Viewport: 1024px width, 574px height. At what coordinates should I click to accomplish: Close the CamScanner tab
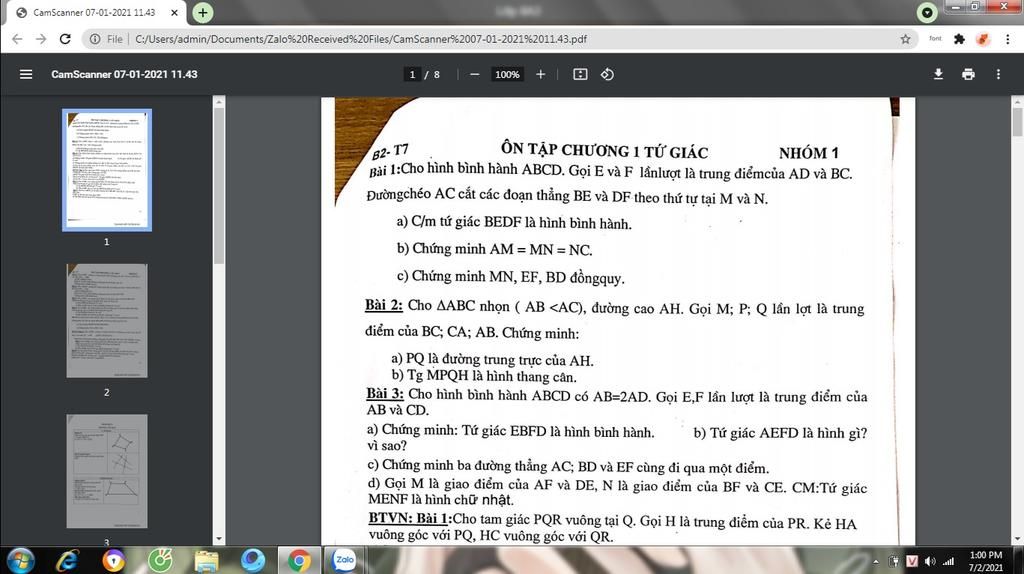click(x=174, y=12)
